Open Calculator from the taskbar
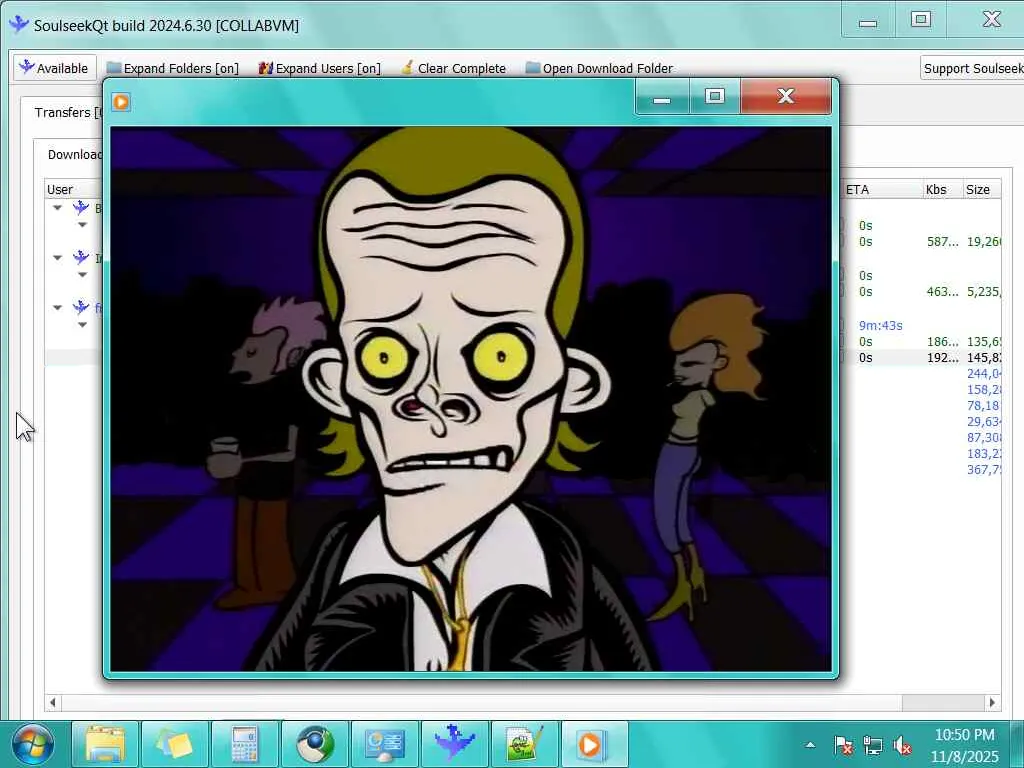Image resolution: width=1024 pixels, height=768 pixels. (x=245, y=744)
